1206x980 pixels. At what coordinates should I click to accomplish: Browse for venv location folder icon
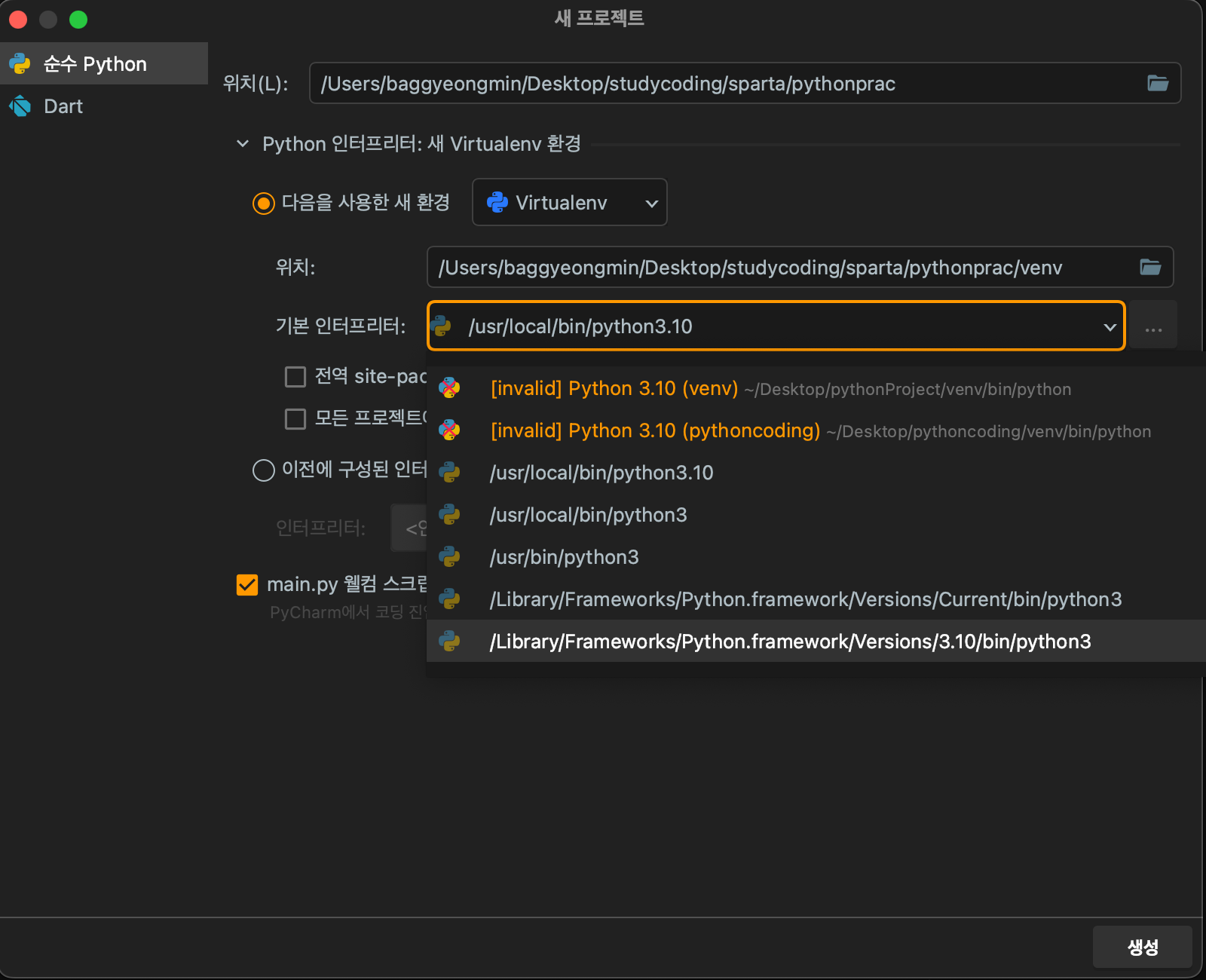pyautogui.click(x=1150, y=267)
